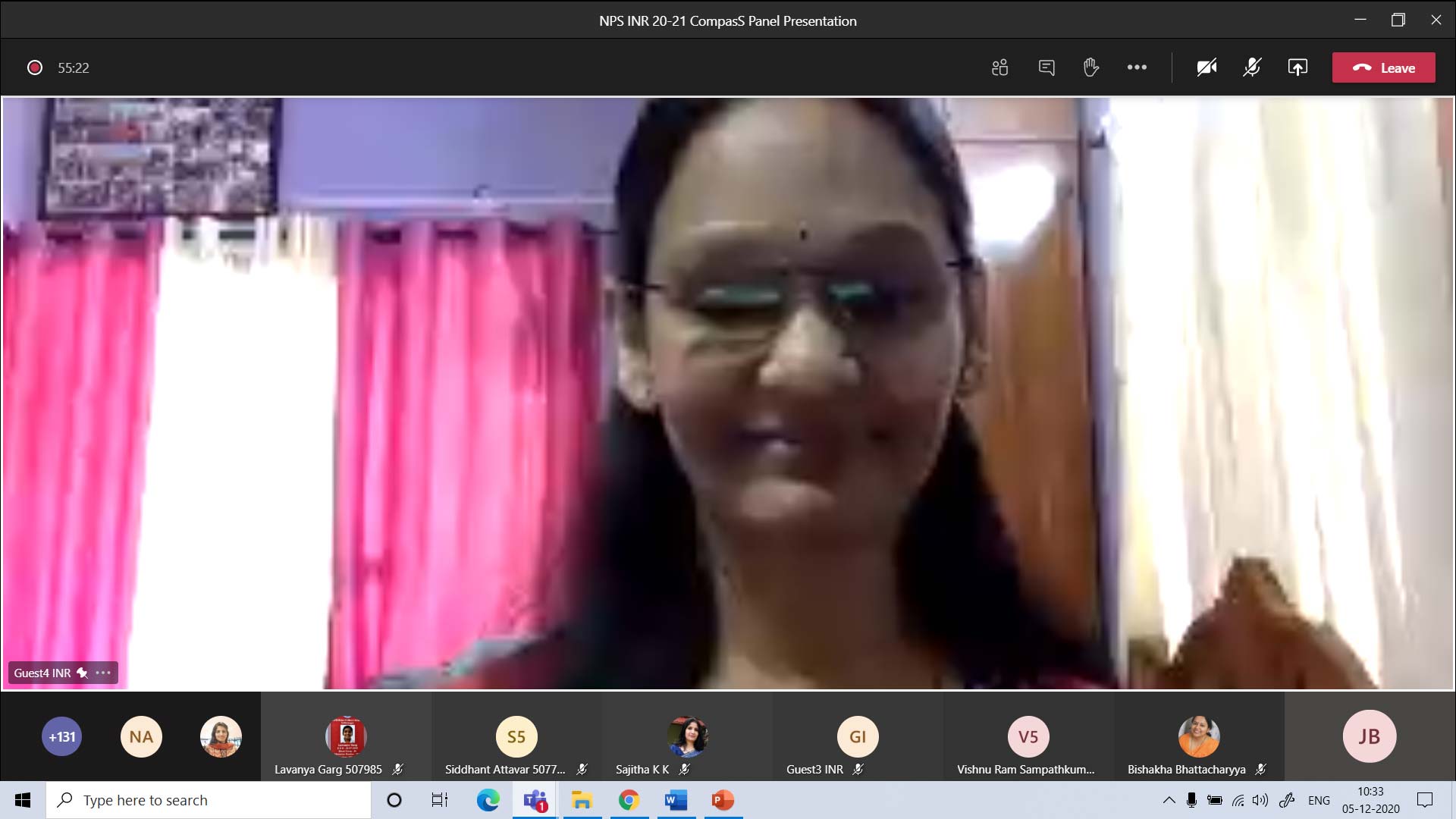Open Microsoft Edge from the taskbar

click(488, 800)
